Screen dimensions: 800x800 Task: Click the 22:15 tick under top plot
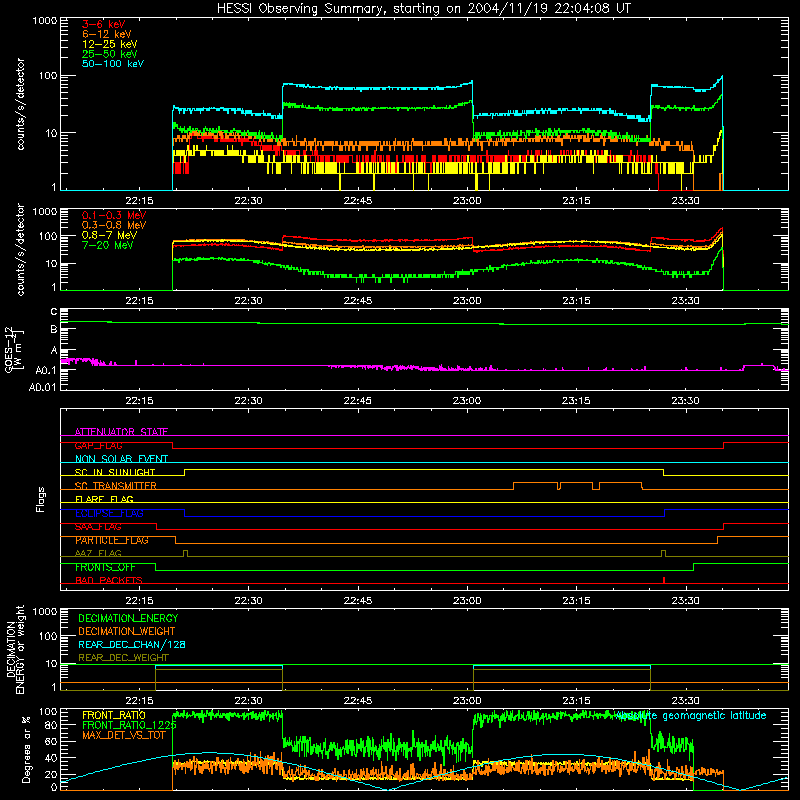pos(139,201)
